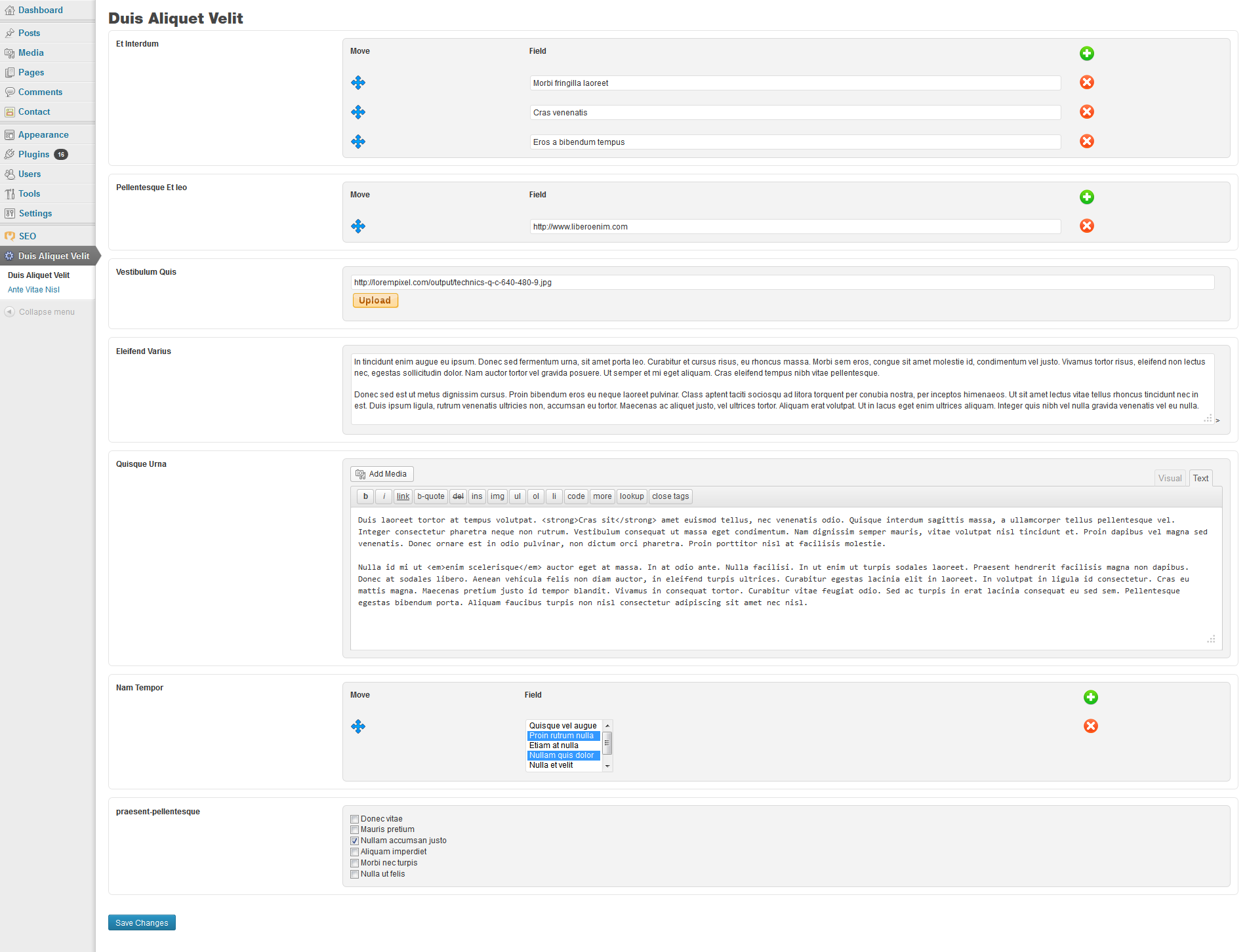Choose Nulla et velit option
Image resolution: width=1245 pixels, height=952 pixels.
[563, 765]
